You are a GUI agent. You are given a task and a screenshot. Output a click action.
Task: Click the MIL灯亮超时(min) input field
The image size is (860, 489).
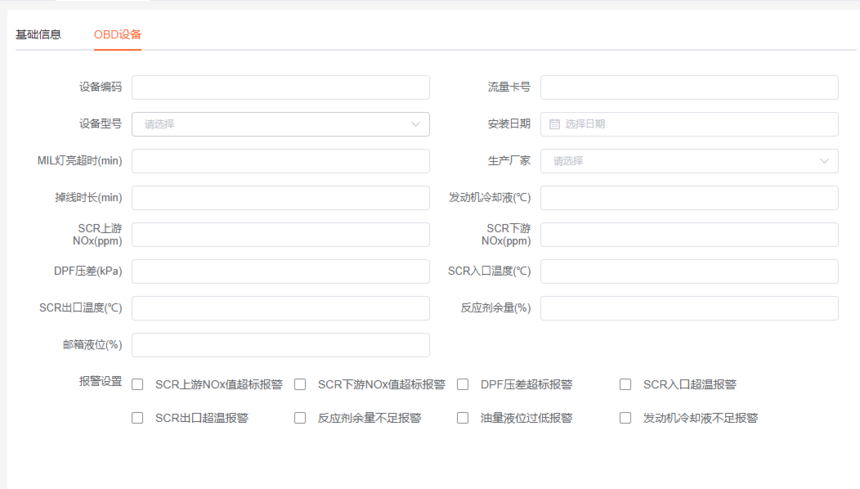[280, 161]
